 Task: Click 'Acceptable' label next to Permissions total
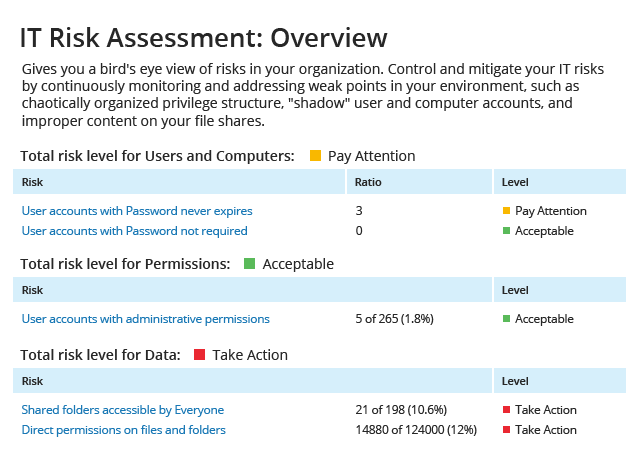tap(298, 264)
